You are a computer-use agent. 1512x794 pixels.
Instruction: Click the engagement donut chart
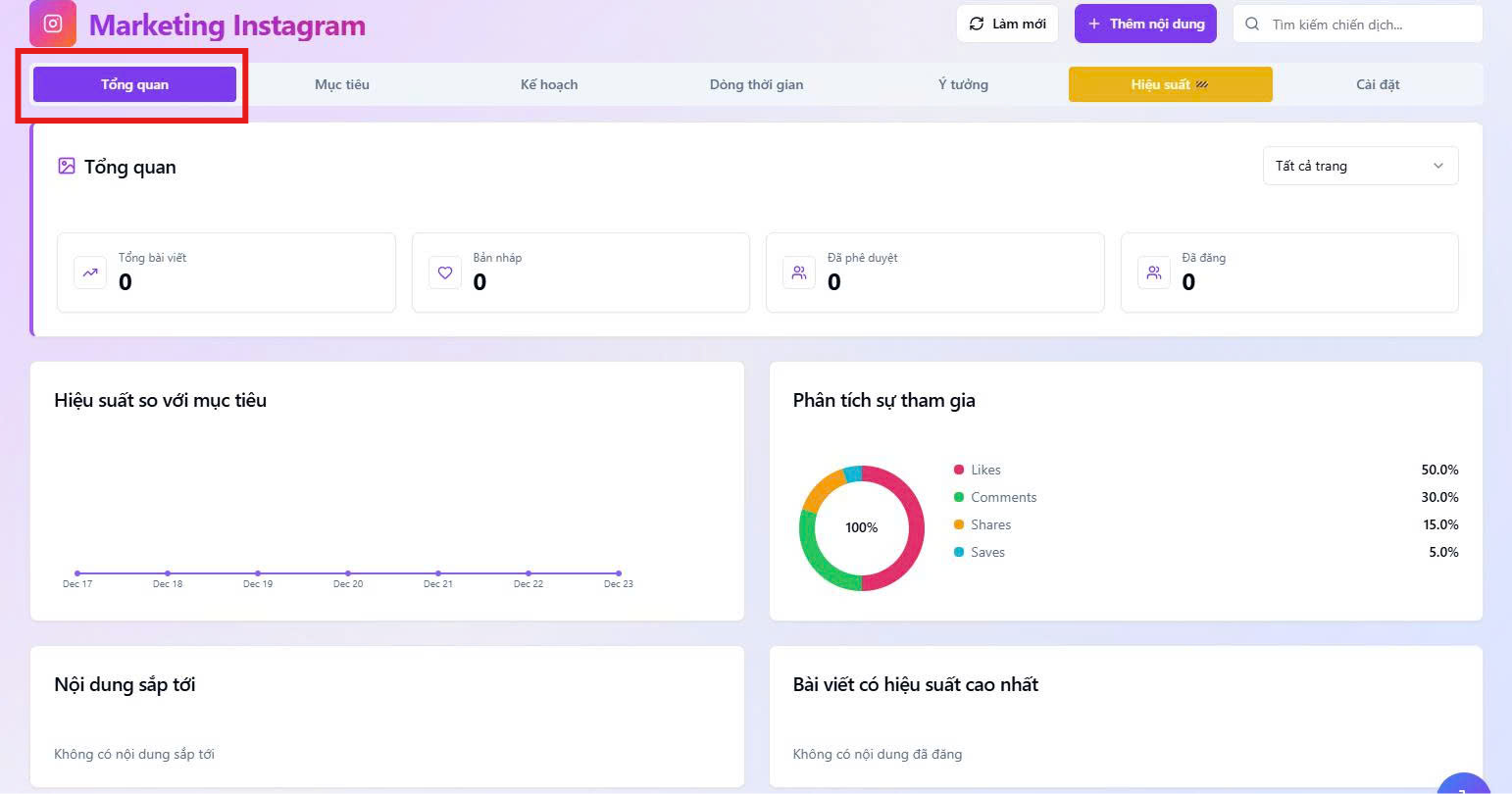pyautogui.click(x=862, y=528)
